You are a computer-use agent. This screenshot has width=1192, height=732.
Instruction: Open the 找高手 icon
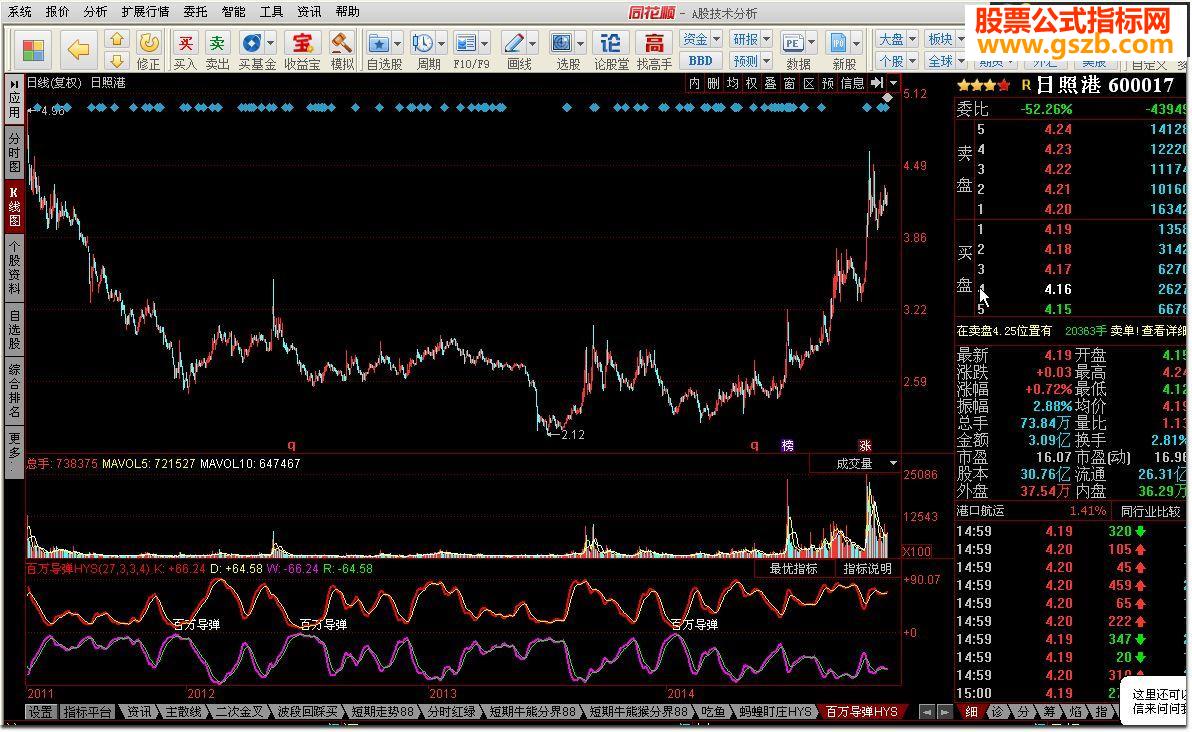[x=654, y=43]
